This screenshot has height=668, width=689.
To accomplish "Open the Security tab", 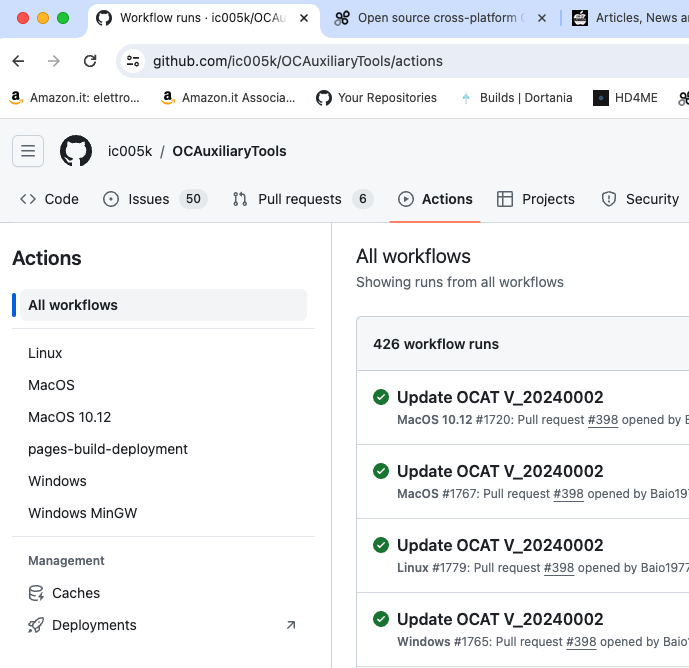I will [x=640, y=199].
